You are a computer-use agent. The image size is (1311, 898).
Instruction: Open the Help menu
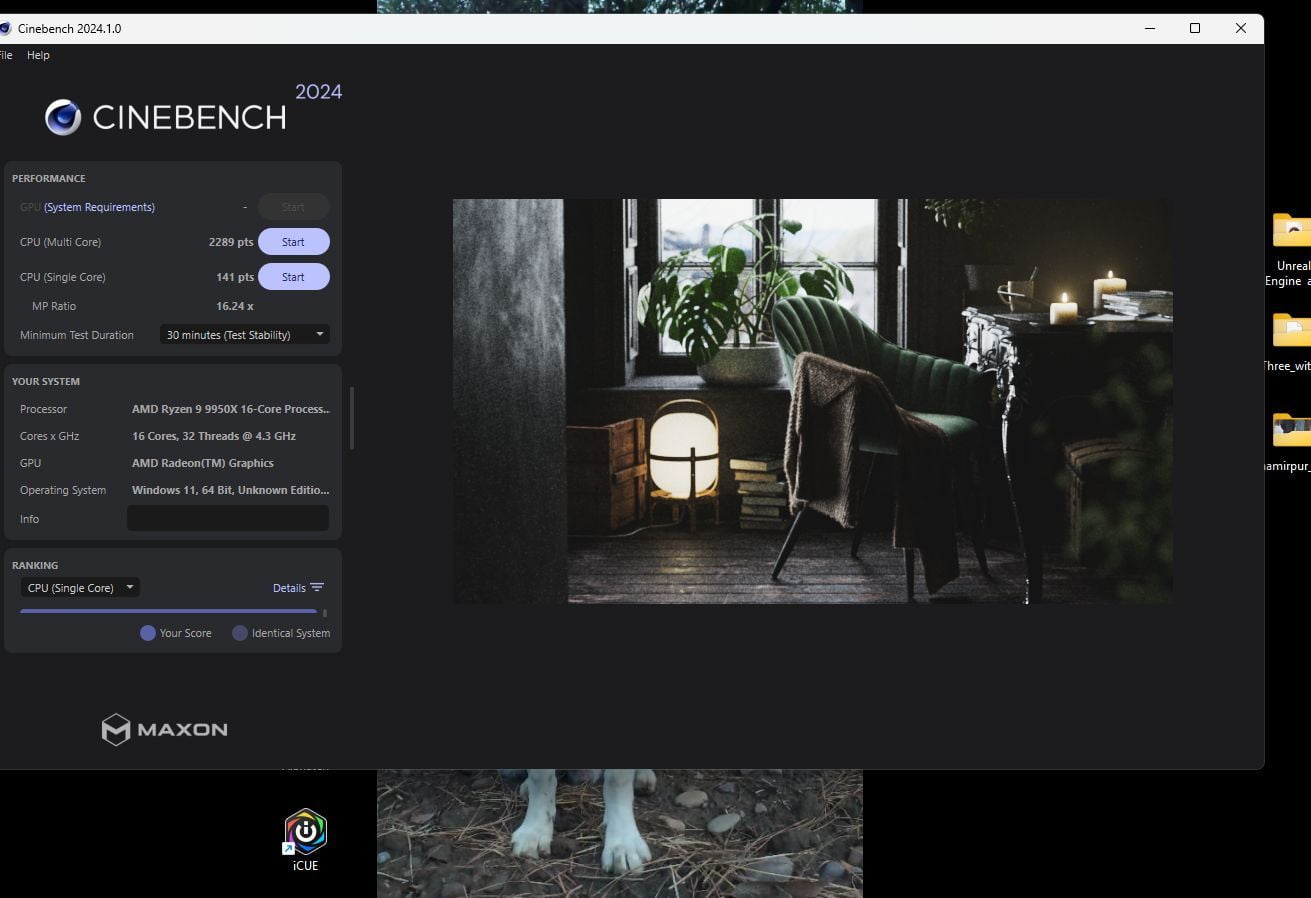point(38,55)
